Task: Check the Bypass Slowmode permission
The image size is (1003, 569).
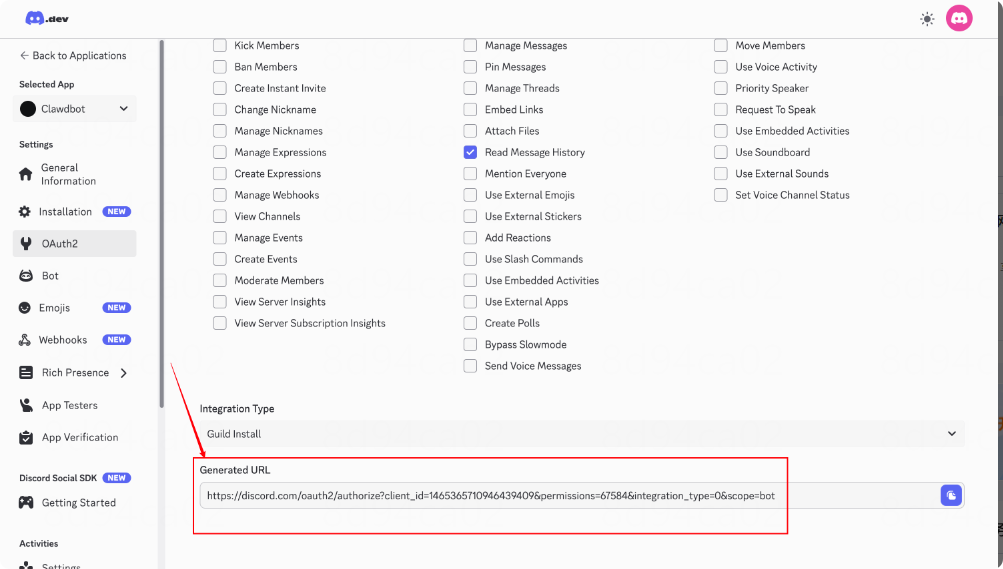Action: 470,344
